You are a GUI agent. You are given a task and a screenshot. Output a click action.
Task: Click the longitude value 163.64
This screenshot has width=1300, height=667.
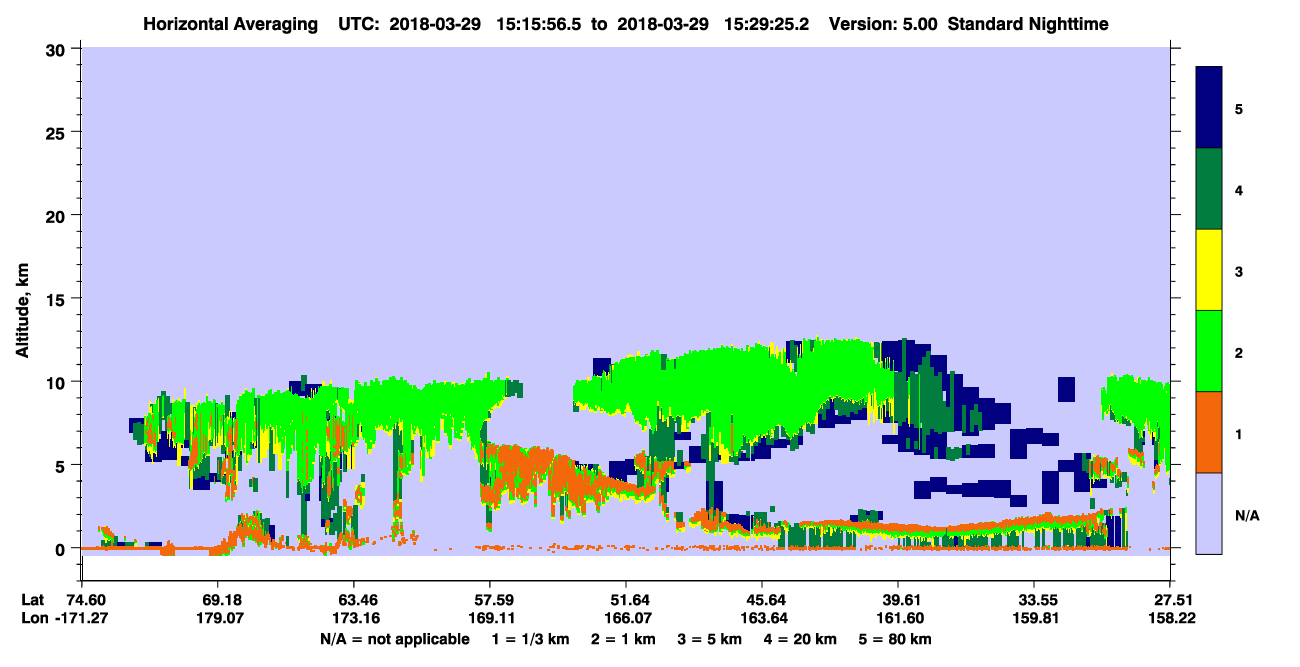(x=762, y=618)
